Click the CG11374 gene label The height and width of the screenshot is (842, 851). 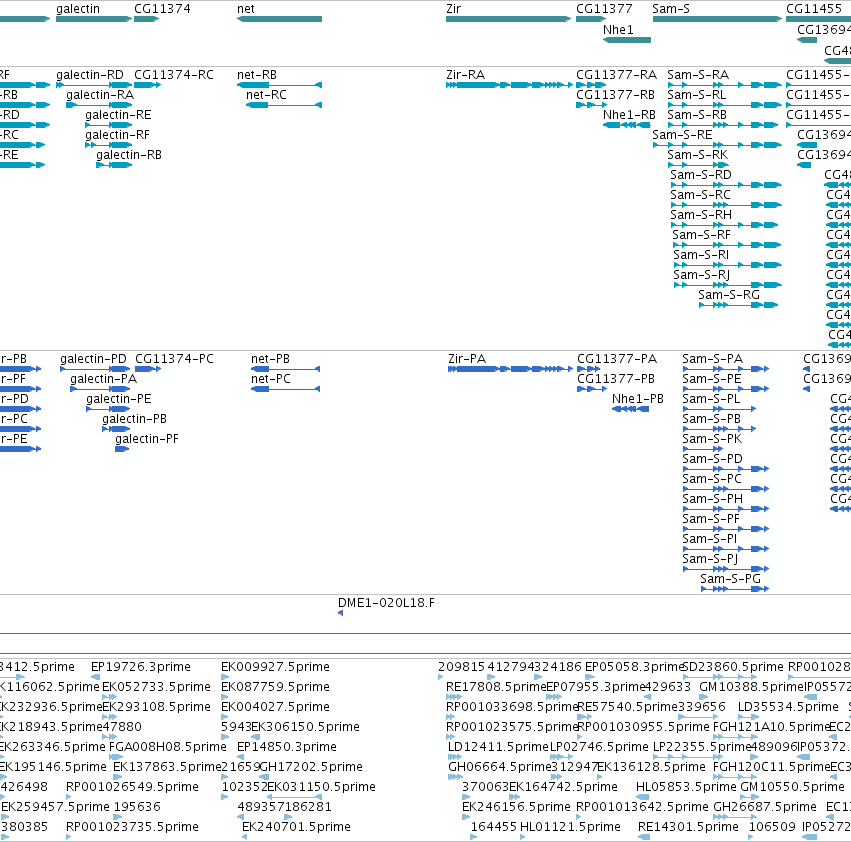click(162, 9)
